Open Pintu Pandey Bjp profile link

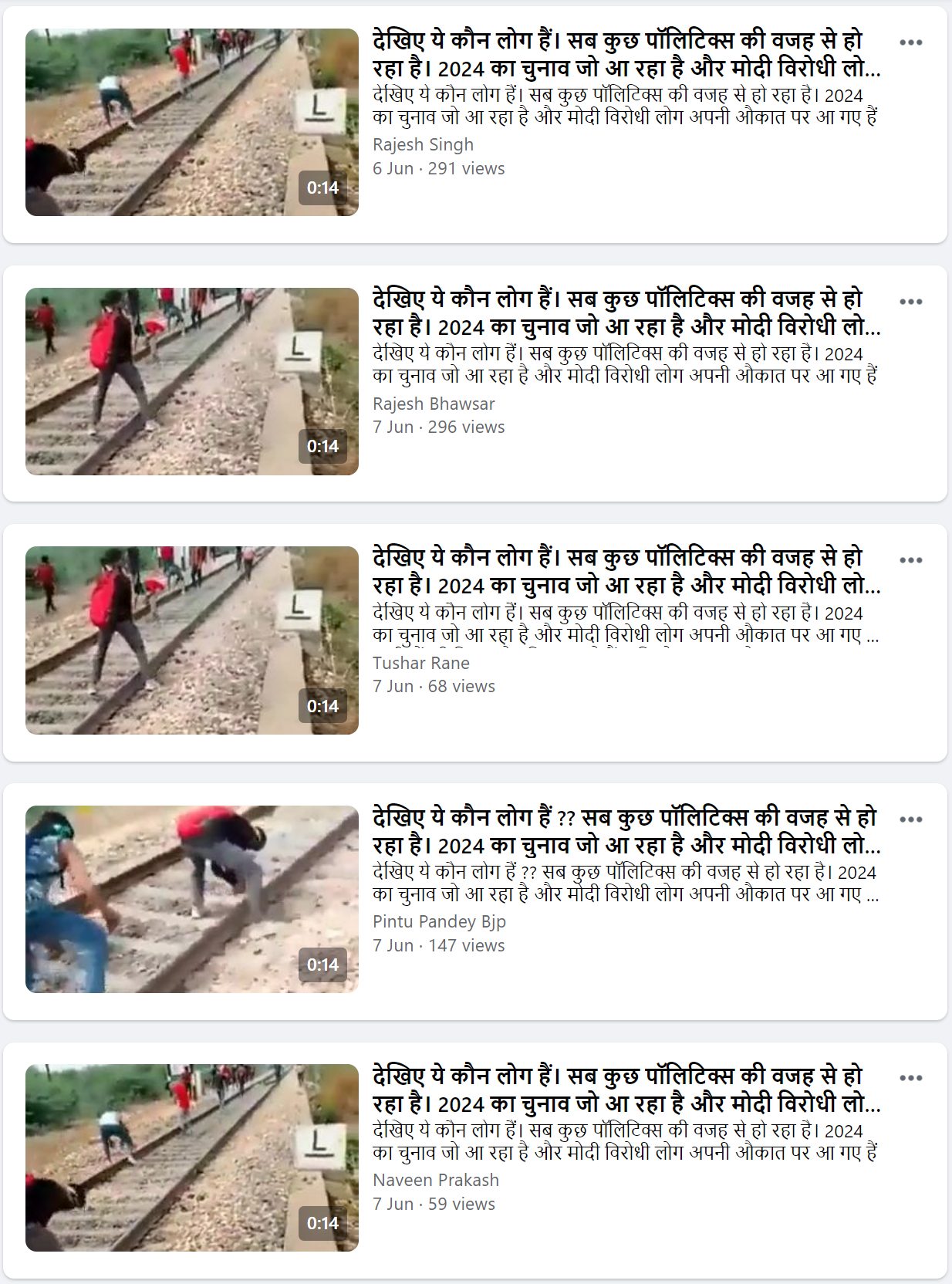pyautogui.click(x=439, y=921)
